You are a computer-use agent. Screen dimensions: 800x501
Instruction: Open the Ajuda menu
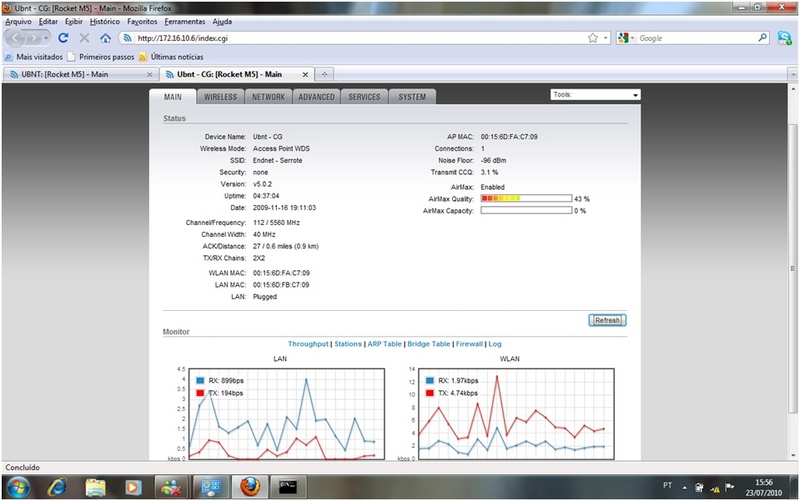click(x=222, y=21)
